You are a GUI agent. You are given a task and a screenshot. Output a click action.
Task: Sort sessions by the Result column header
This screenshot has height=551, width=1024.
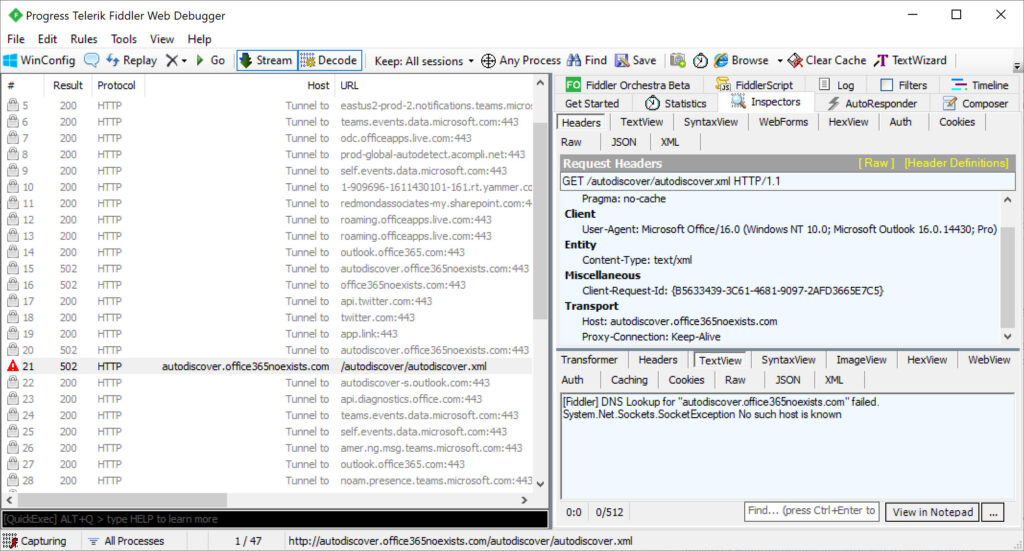click(x=68, y=86)
